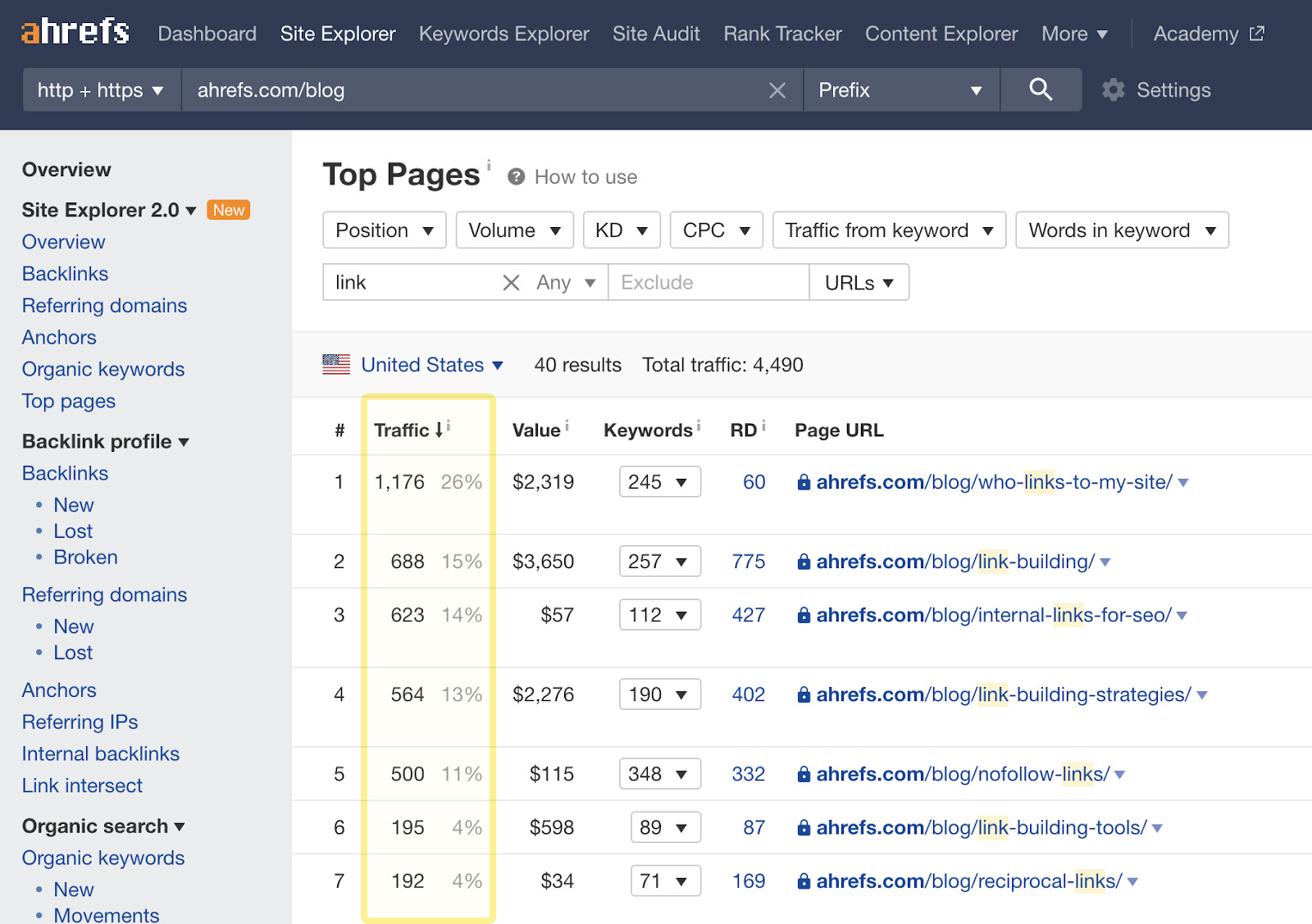This screenshot has width=1312, height=924.
Task: Click the ahrefs logo
Action: click(74, 32)
